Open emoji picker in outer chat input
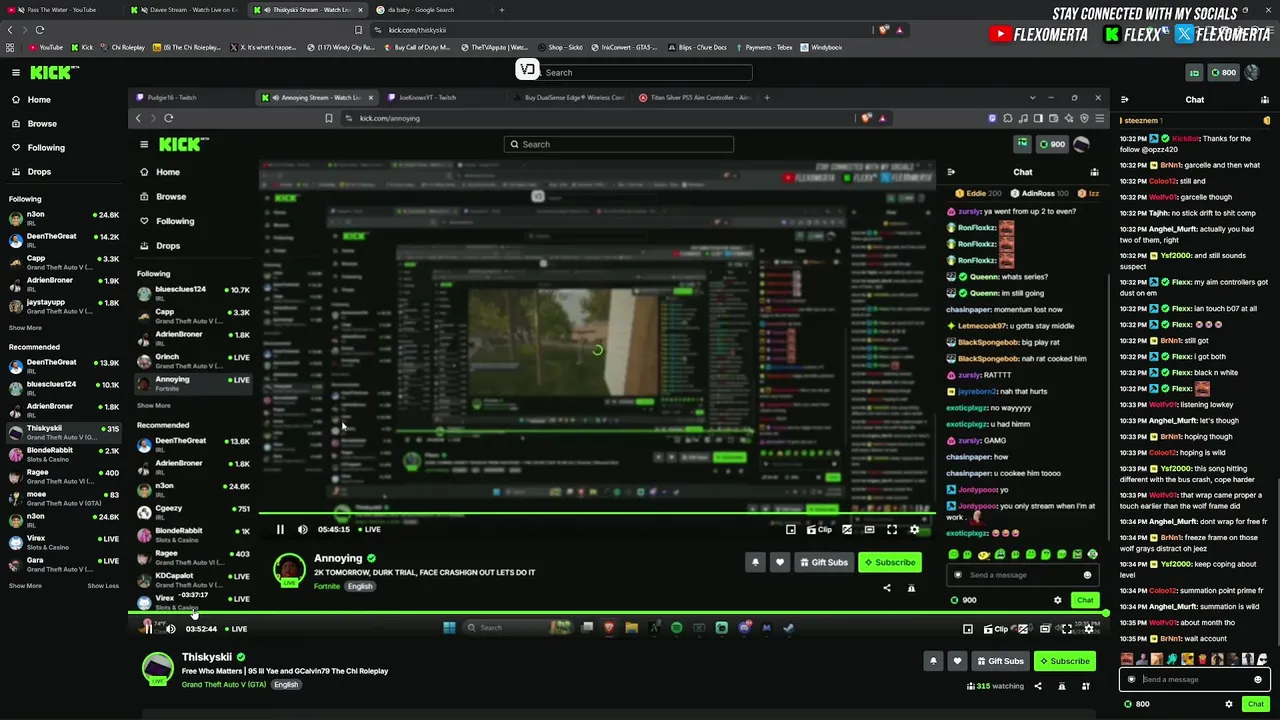 click(x=1258, y=680)
